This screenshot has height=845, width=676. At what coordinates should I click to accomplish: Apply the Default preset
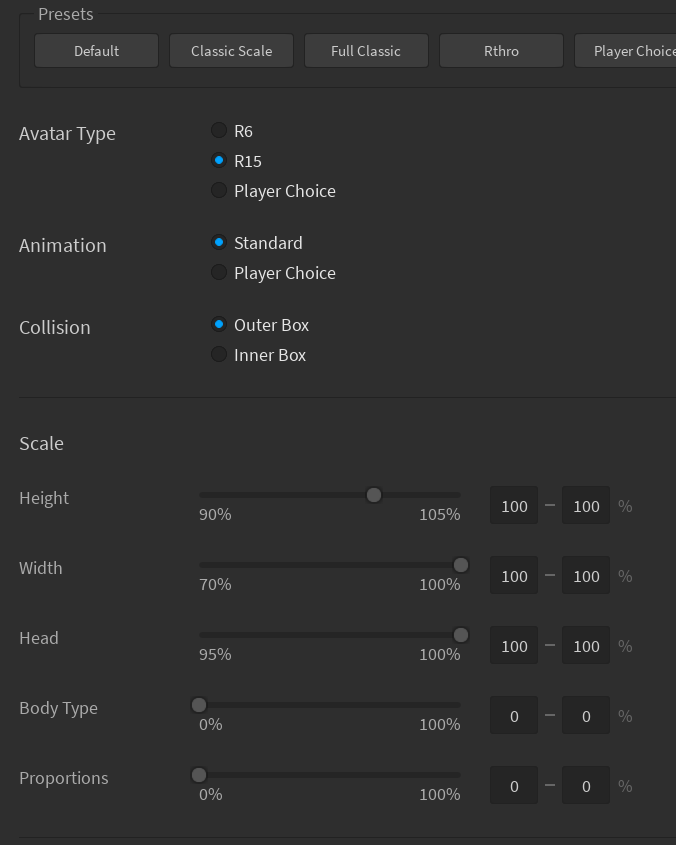click(96, 50)
